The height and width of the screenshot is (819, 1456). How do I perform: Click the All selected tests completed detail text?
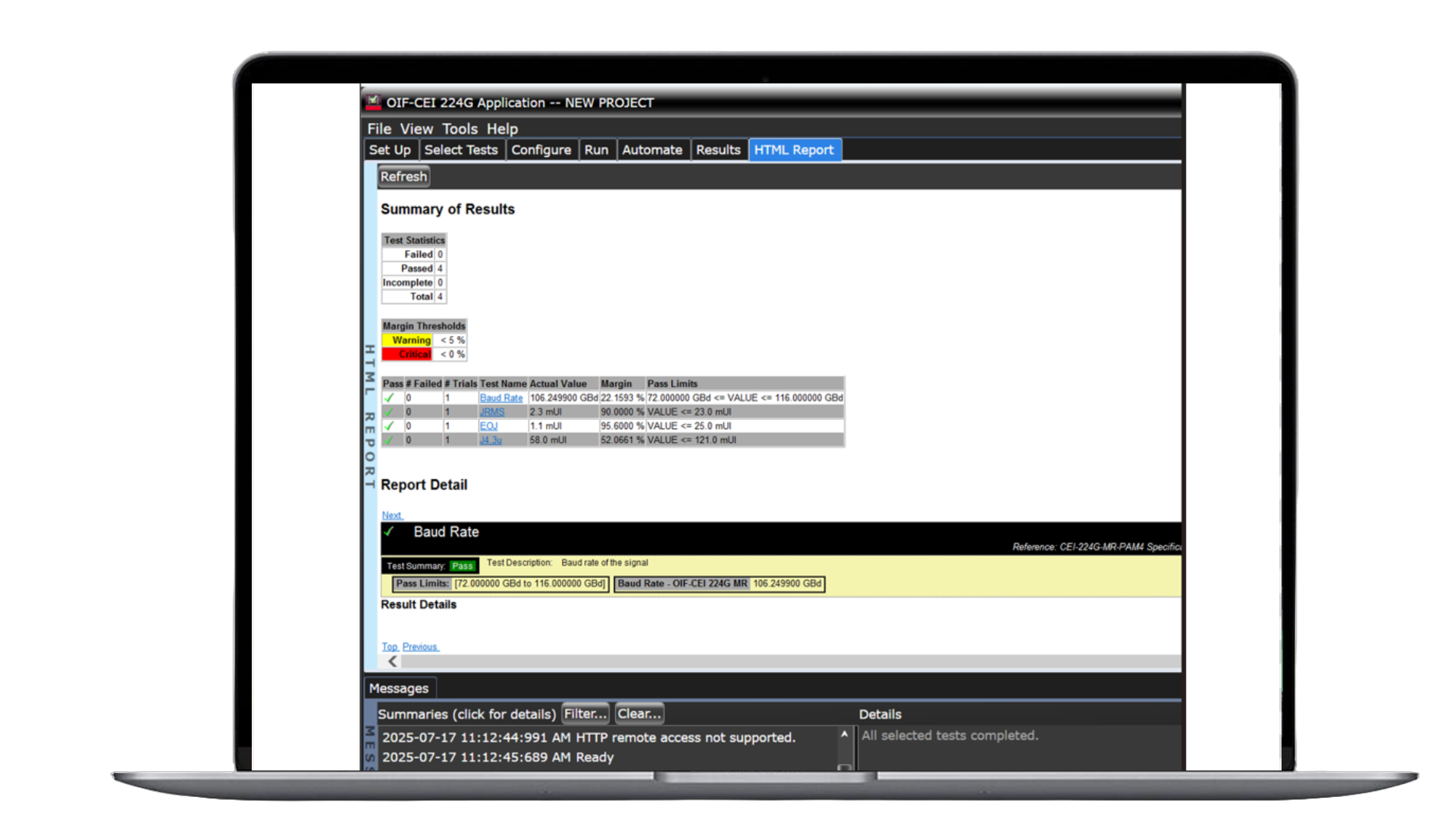[x=949, y=736]
